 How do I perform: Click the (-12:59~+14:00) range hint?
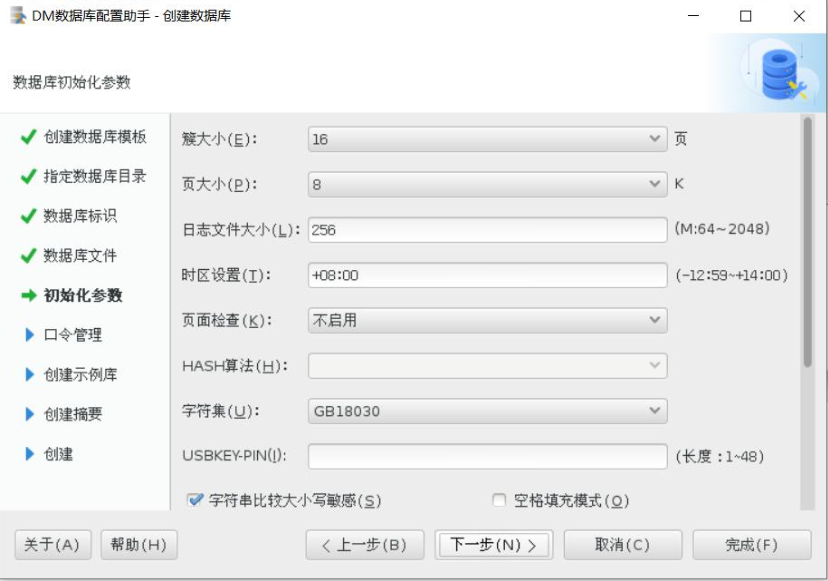point(731,275)
